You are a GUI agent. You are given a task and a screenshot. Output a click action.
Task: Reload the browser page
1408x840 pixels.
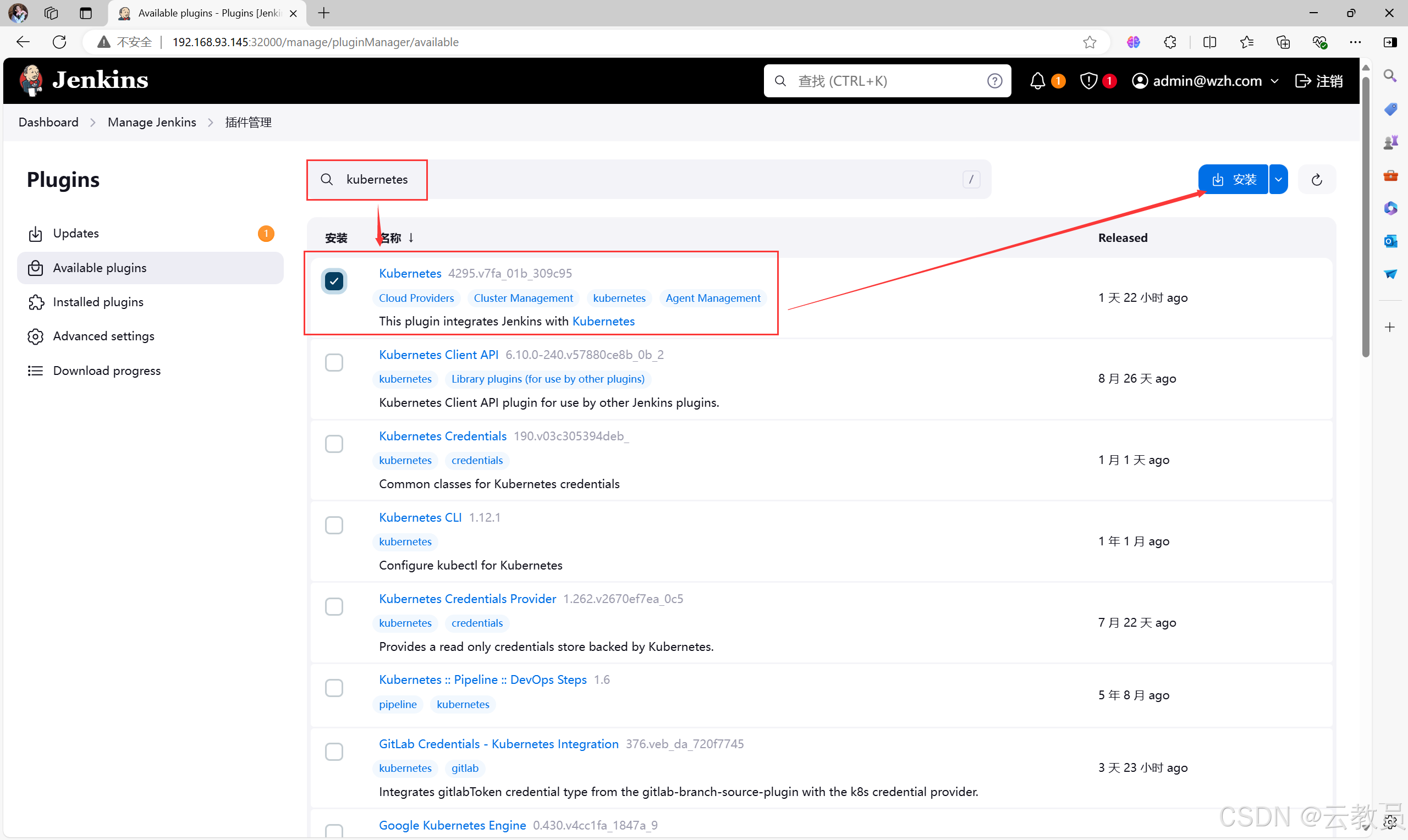click(x=59, y=42)
